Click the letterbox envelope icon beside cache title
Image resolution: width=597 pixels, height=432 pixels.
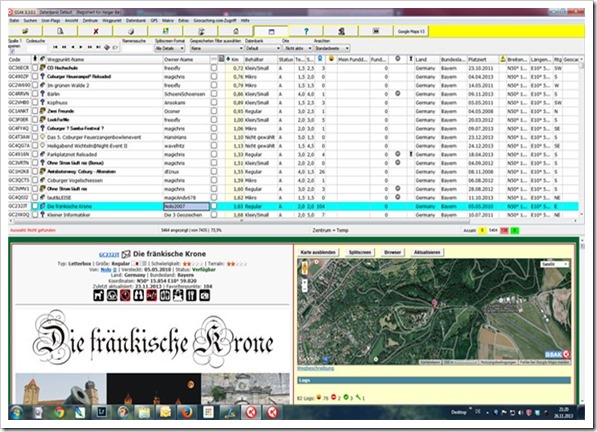click(126, 254)
